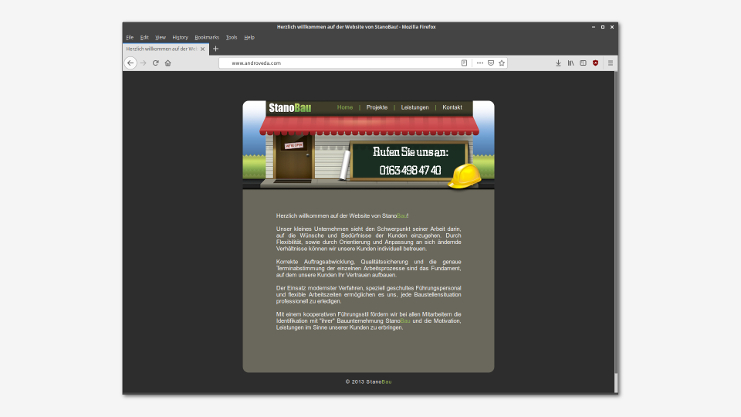
Task: Click the phone number 0163 498 47 40
Action: (410, 170)
